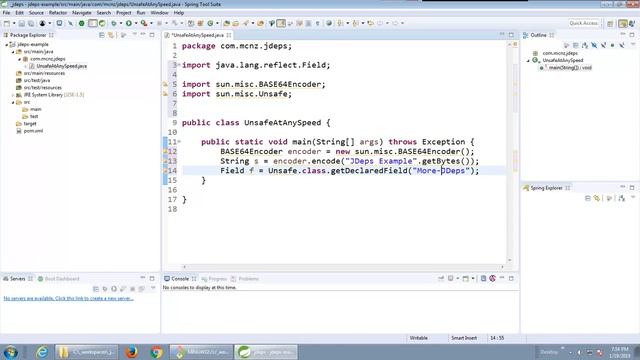This screenshot has height=360, width=640.
Task: Click the editor horizontal scrollbar
Action: pos(343,267)
